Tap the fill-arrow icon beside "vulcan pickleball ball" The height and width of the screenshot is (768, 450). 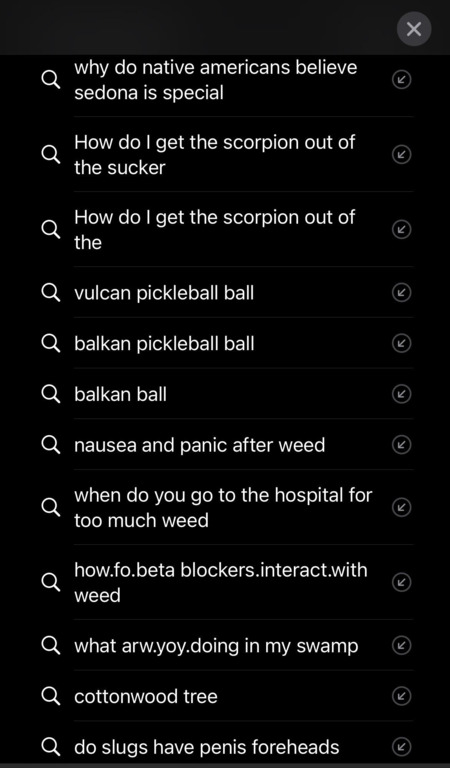[402, 292]
